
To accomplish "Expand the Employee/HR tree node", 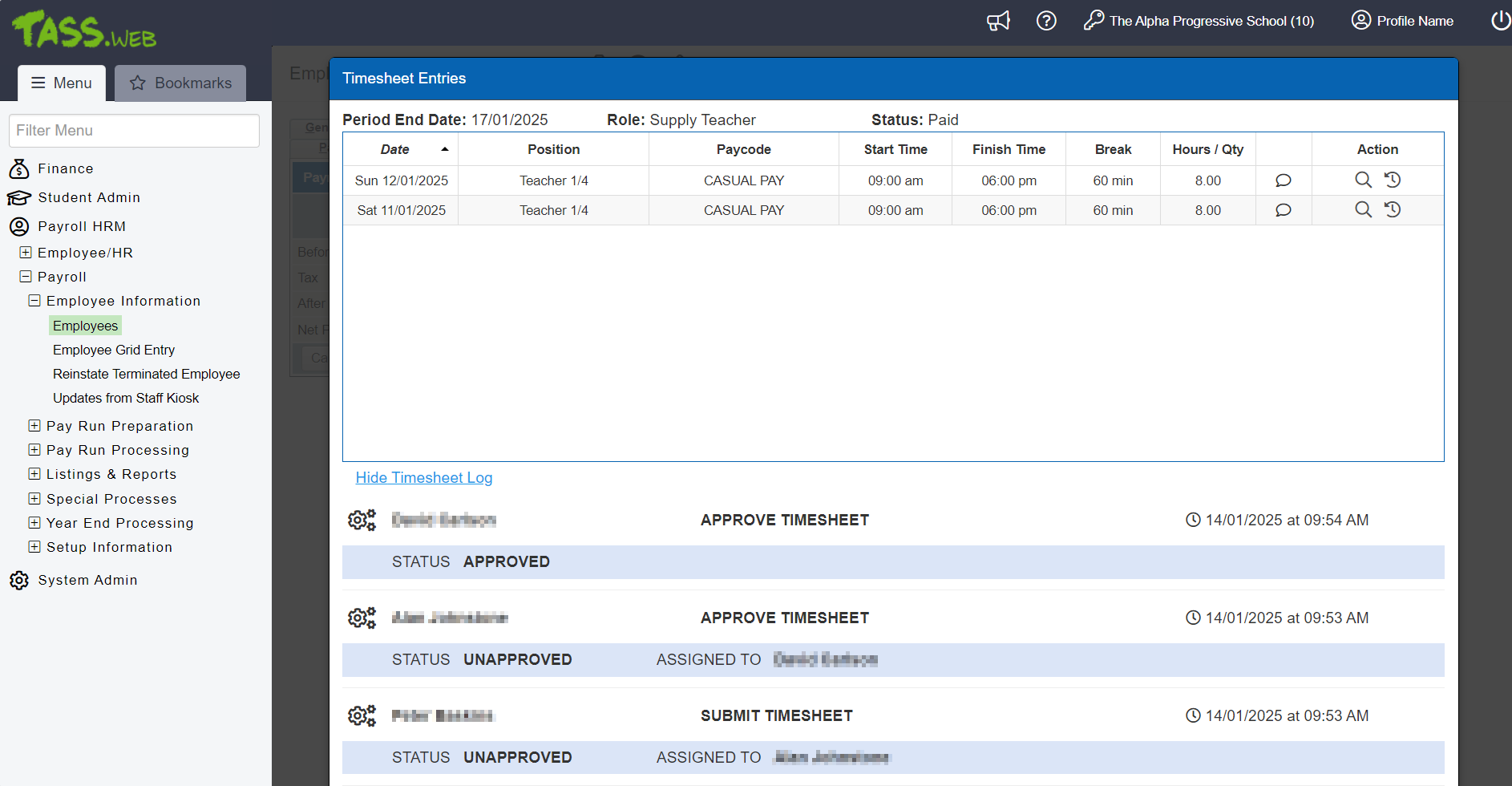I will click(x=26, y=253).
